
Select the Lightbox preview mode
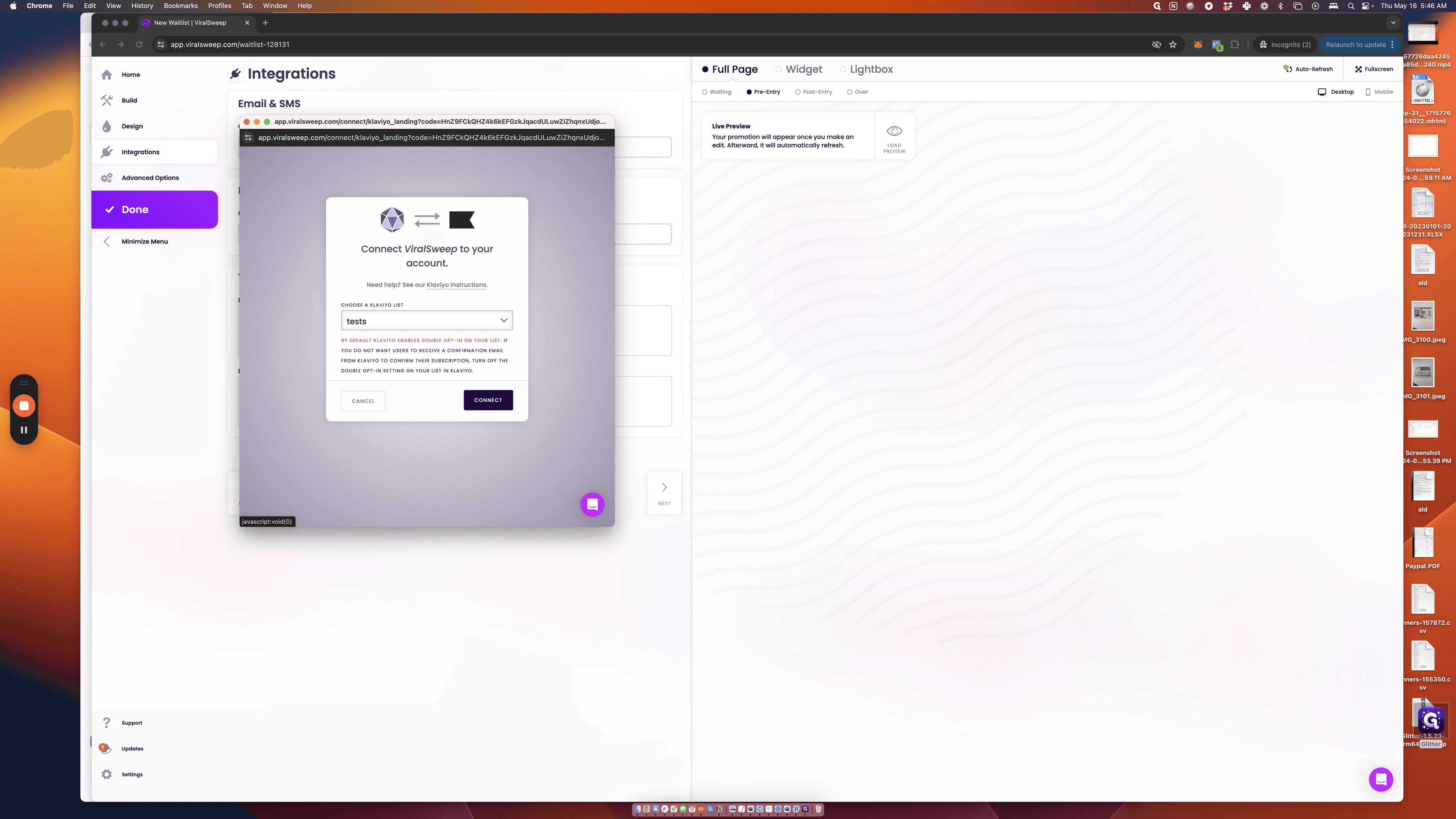click(x=866, y=69)
